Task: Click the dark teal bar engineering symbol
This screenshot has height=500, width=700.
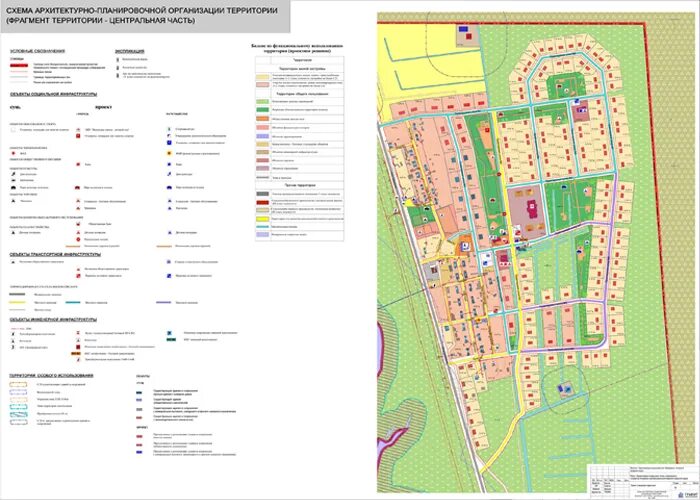Action: (x=171, y=340)
